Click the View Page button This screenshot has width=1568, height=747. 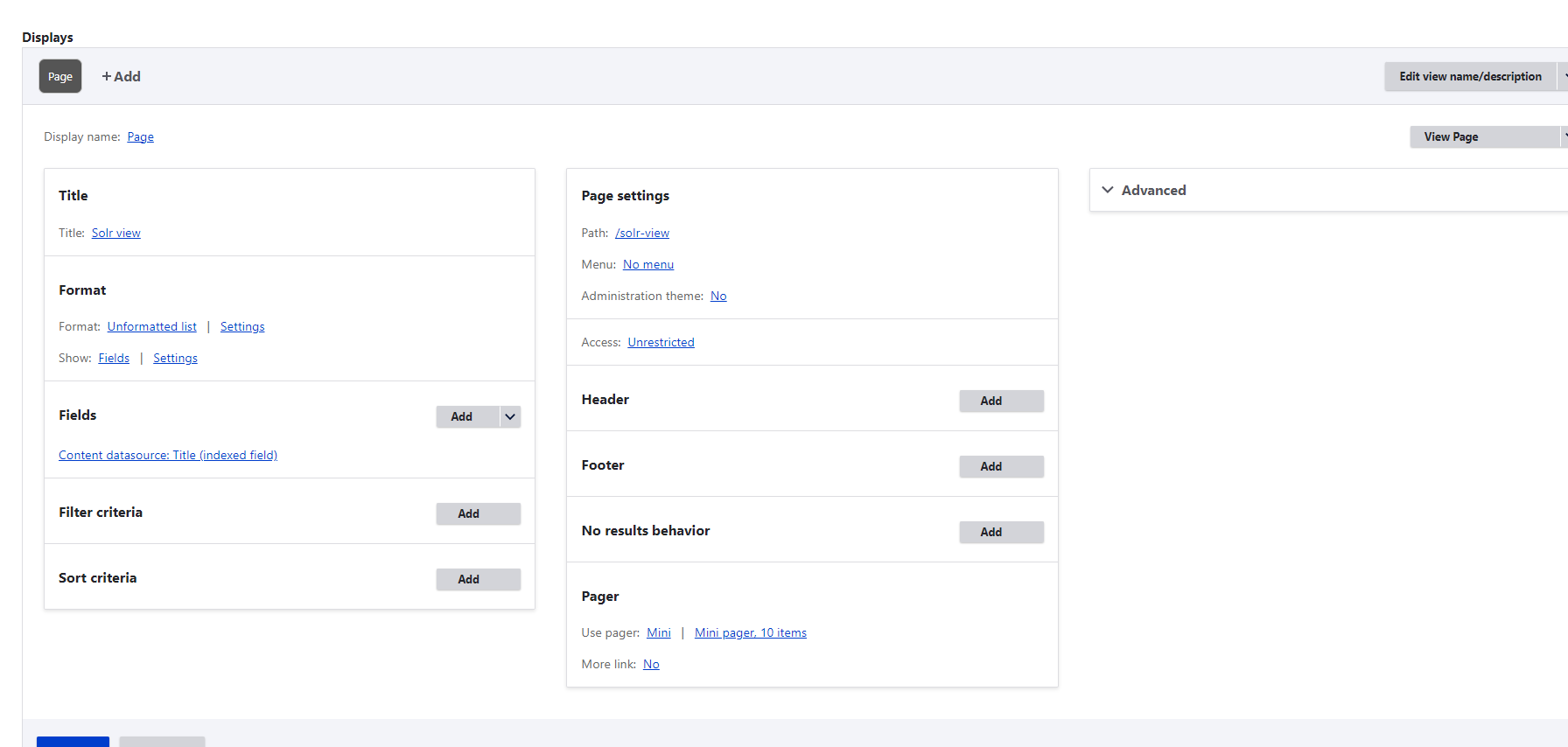coord(1451,136)
